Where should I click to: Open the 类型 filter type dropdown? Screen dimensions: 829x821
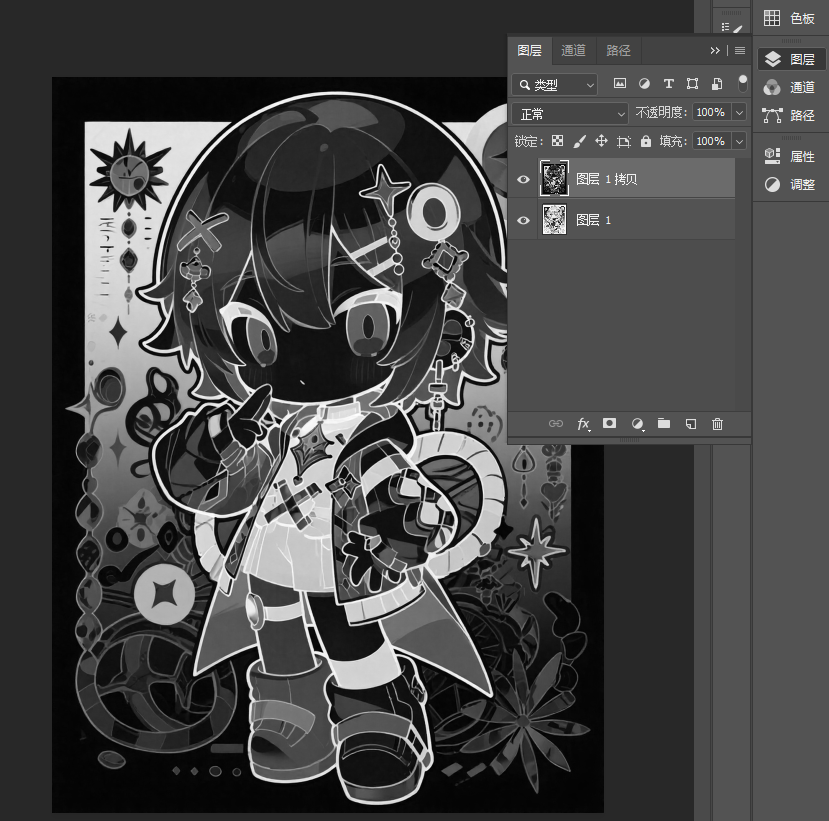(555, 85)
